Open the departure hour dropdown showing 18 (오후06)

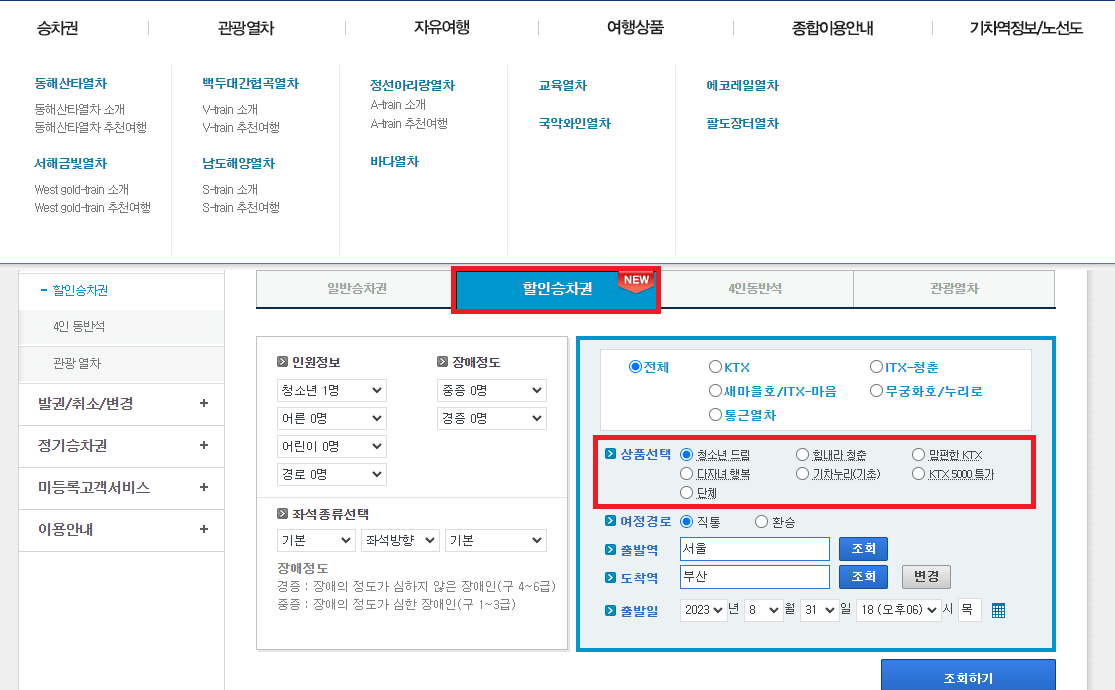click(898, 609)
